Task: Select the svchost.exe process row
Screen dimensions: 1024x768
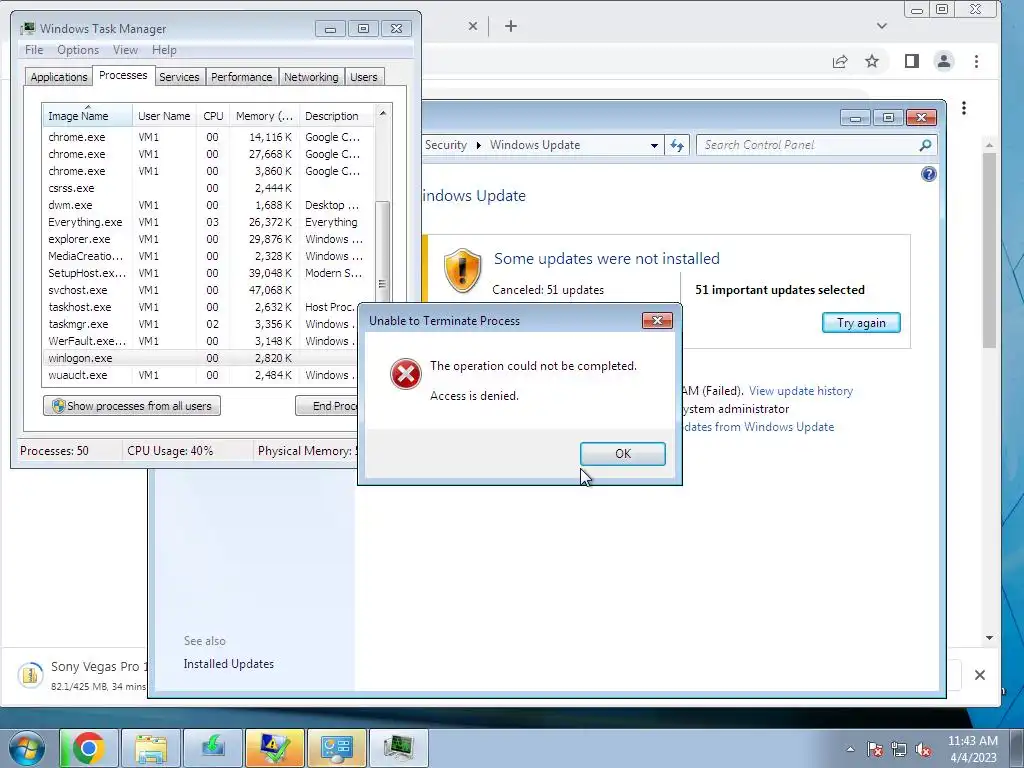Action: click(x=209, y=290)
